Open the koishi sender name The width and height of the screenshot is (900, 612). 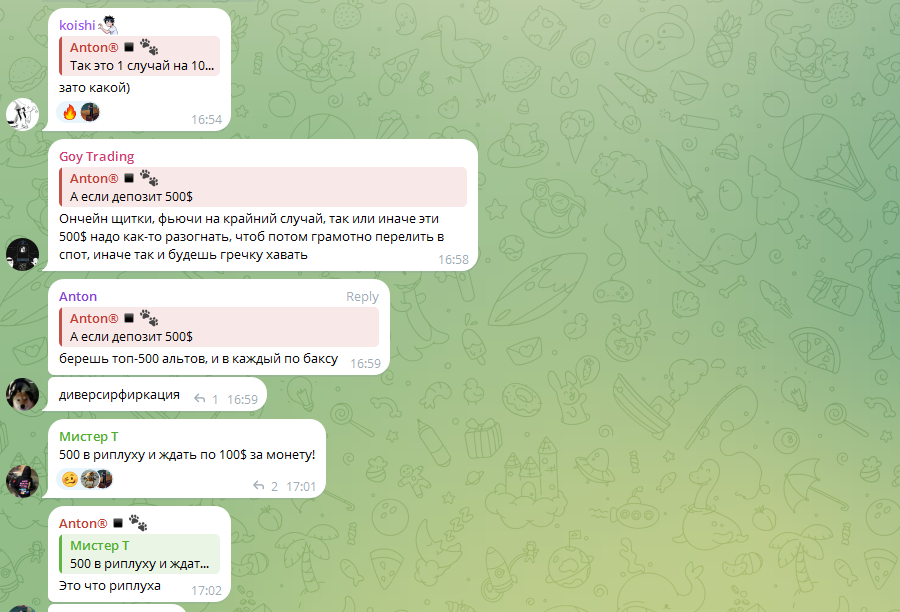pos(77,25)
